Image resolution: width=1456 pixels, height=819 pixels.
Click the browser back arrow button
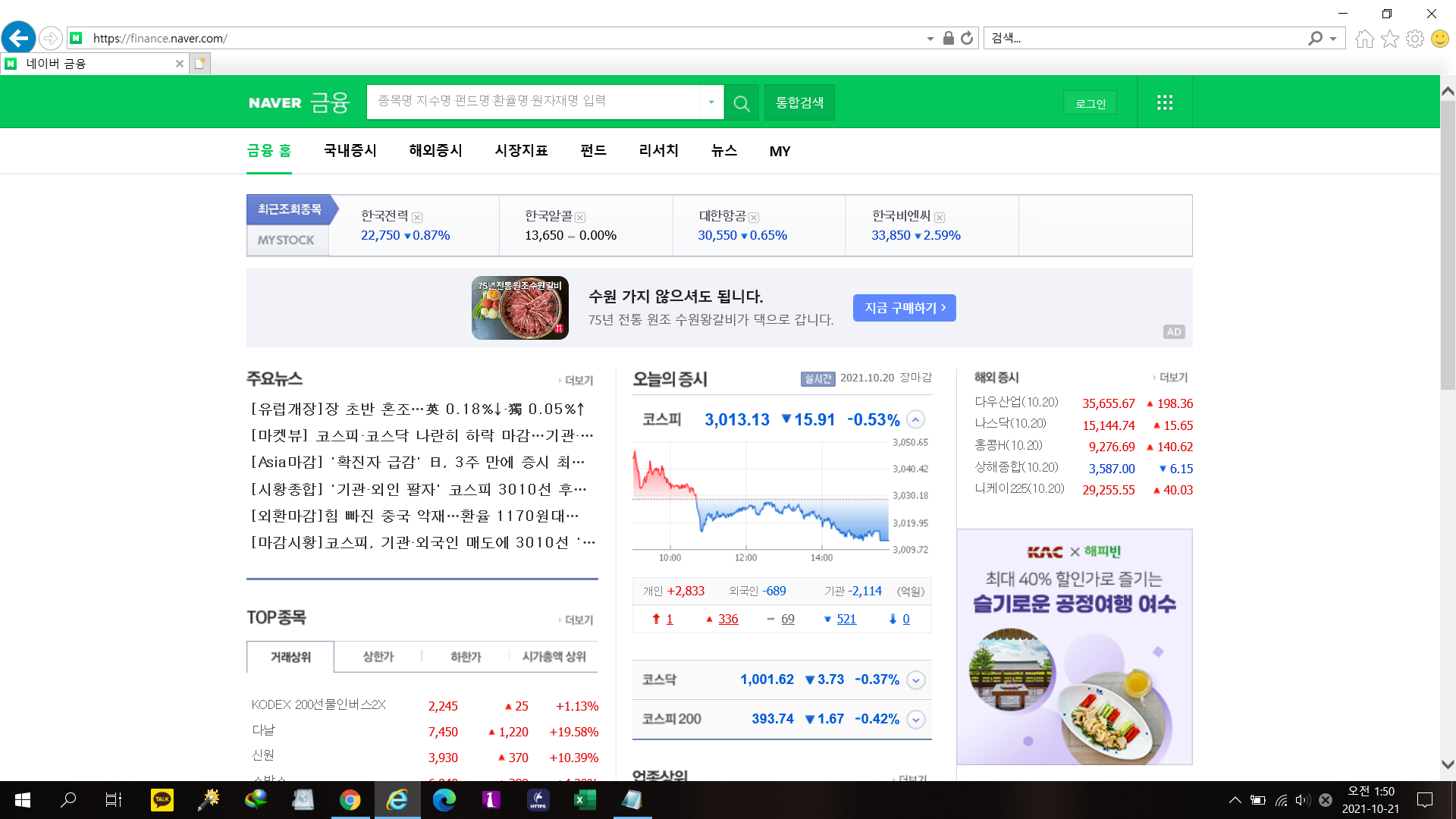pyautogui.click(x=18, y=38)
